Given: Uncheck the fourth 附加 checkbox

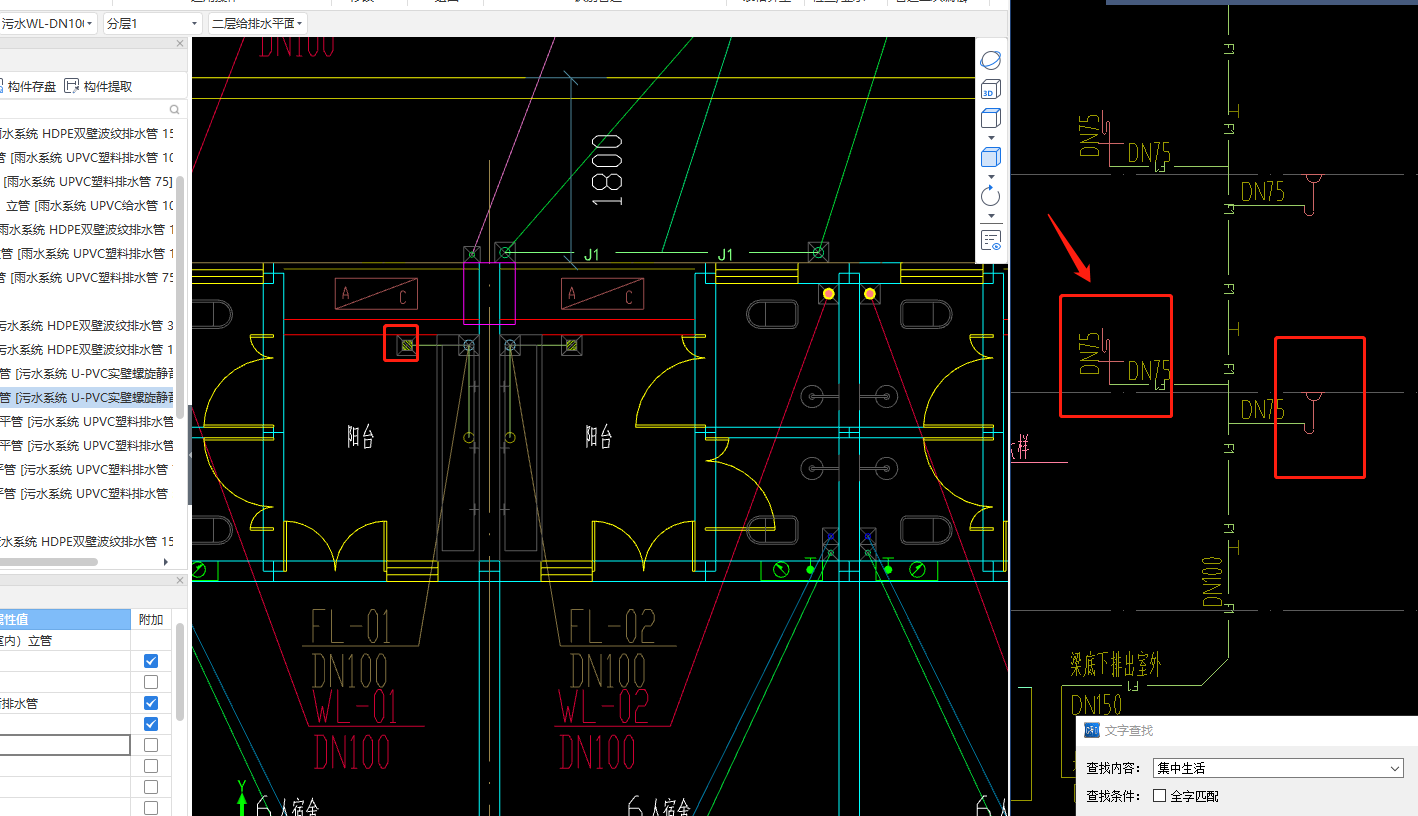Looking at the screenshot, I should tap(151, 724).
